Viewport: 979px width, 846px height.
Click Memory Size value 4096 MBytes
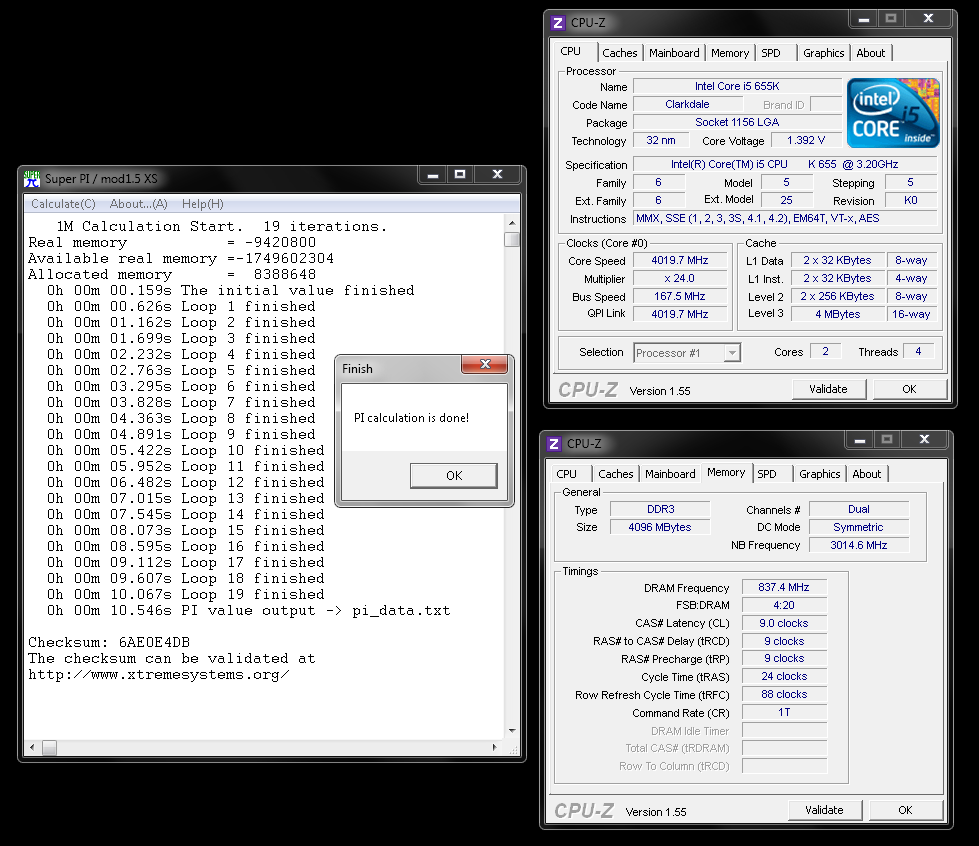coord(660,528)
